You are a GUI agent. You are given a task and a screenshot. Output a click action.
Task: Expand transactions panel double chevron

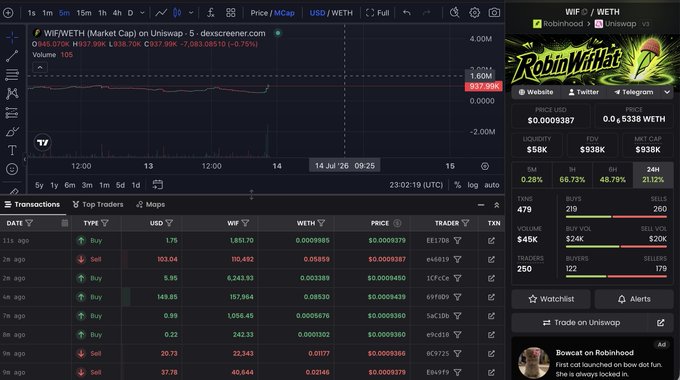coord(497,205)
